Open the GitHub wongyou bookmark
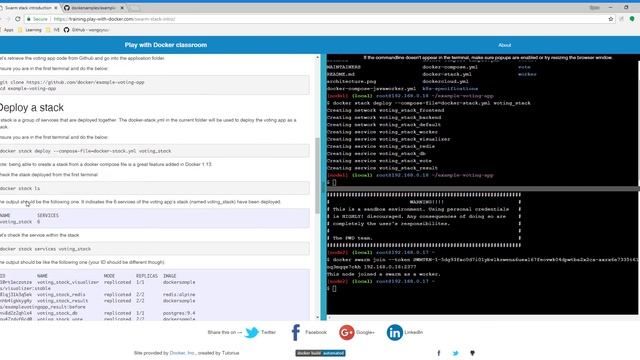 point(87,30)
